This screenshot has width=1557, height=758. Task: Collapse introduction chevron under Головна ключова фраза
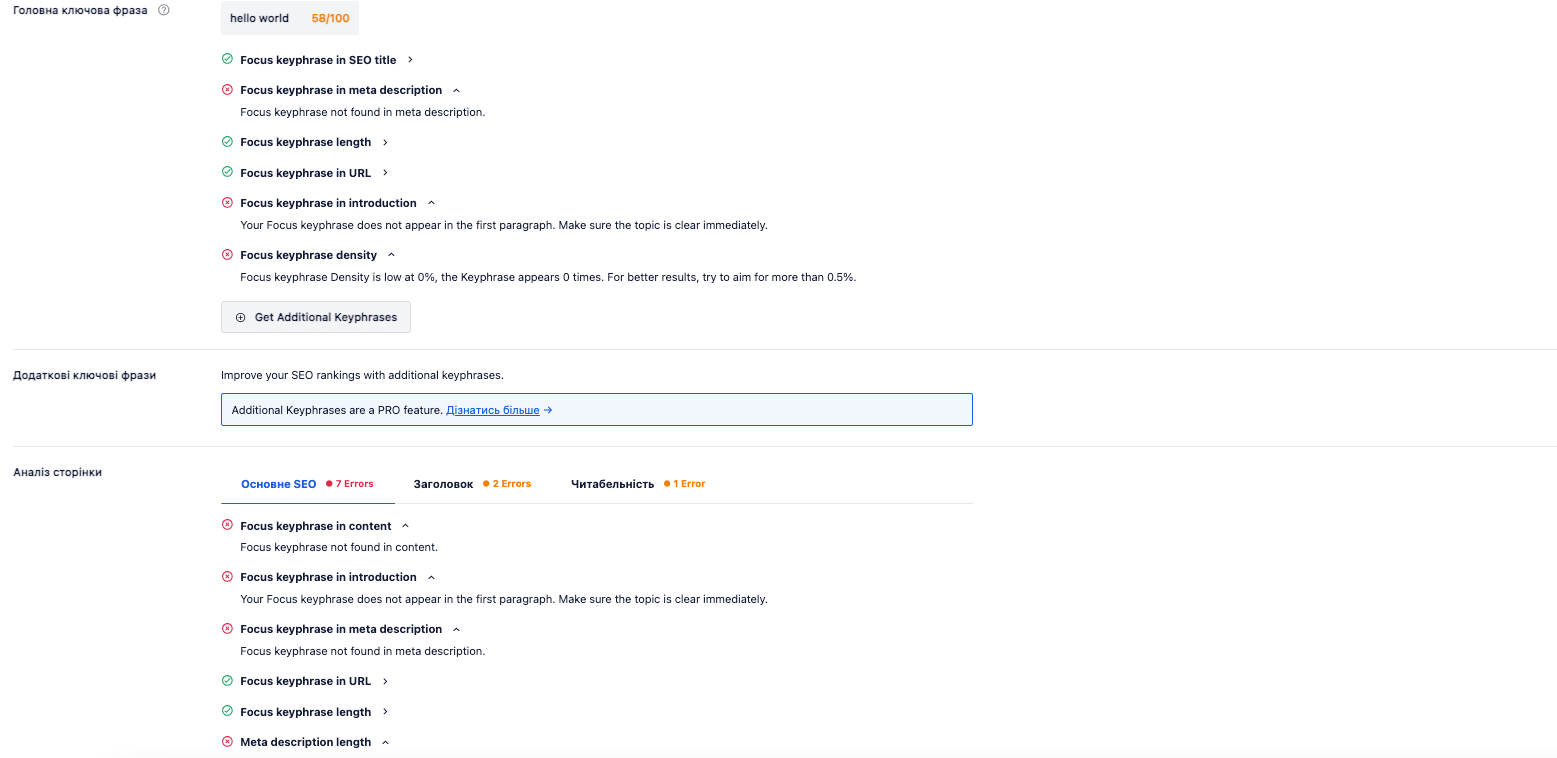click(x=431, y=203)
